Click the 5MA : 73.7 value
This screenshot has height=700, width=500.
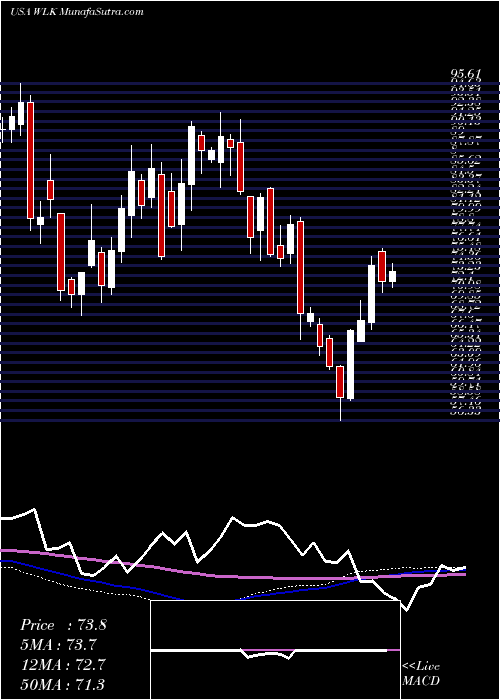point(58,645)
